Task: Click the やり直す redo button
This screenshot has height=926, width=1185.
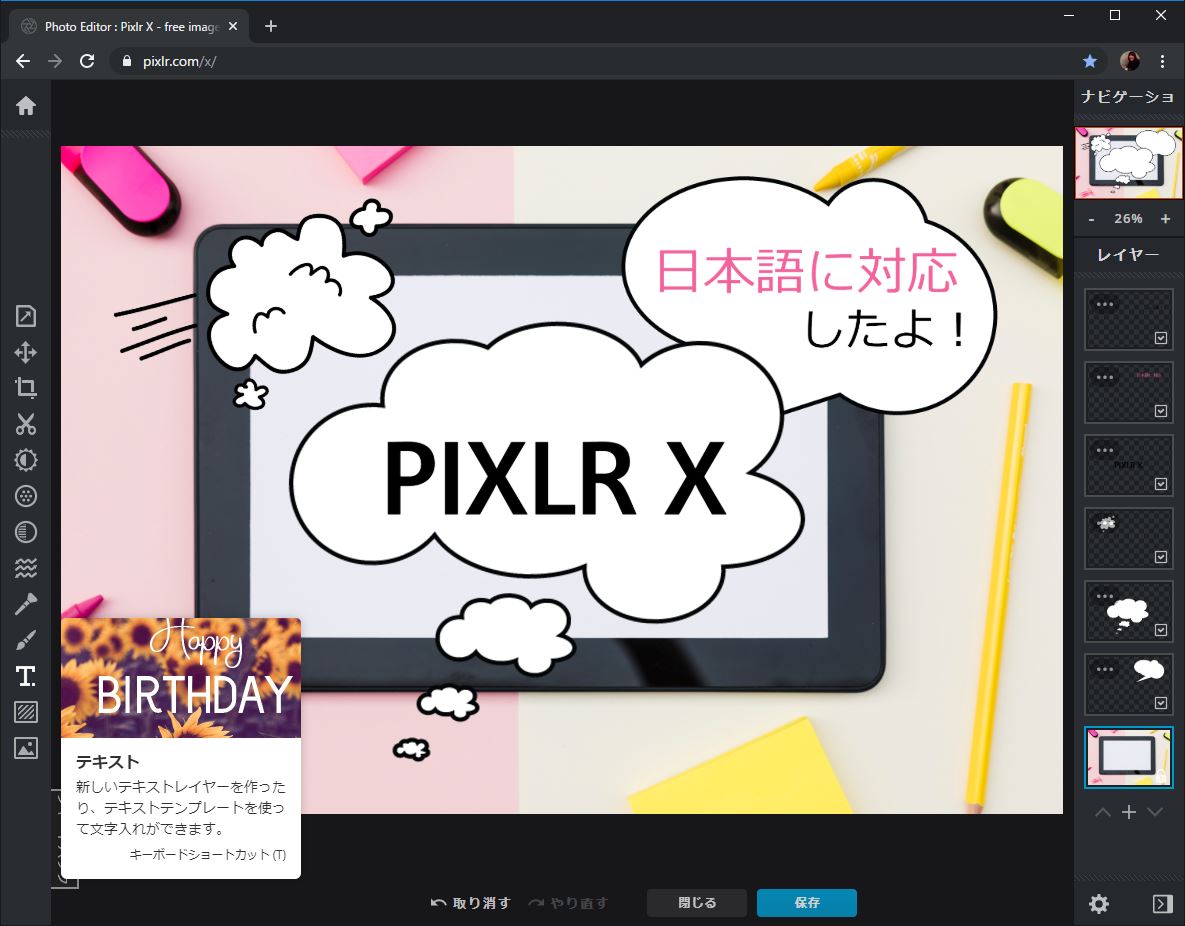Action: pyautogui.click(x=568, y=903)
